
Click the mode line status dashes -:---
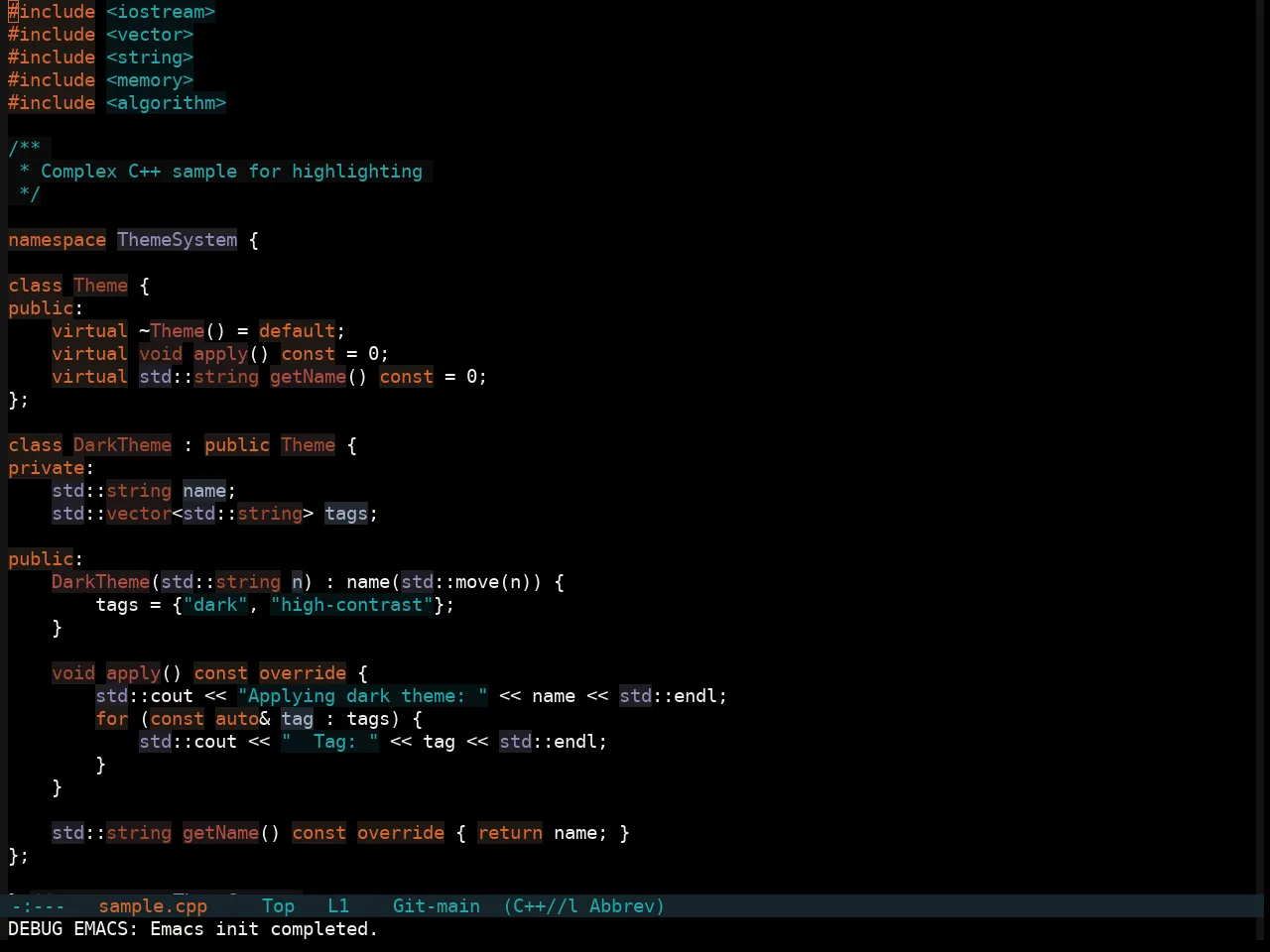pyautogui.click(x=38, y=905)
